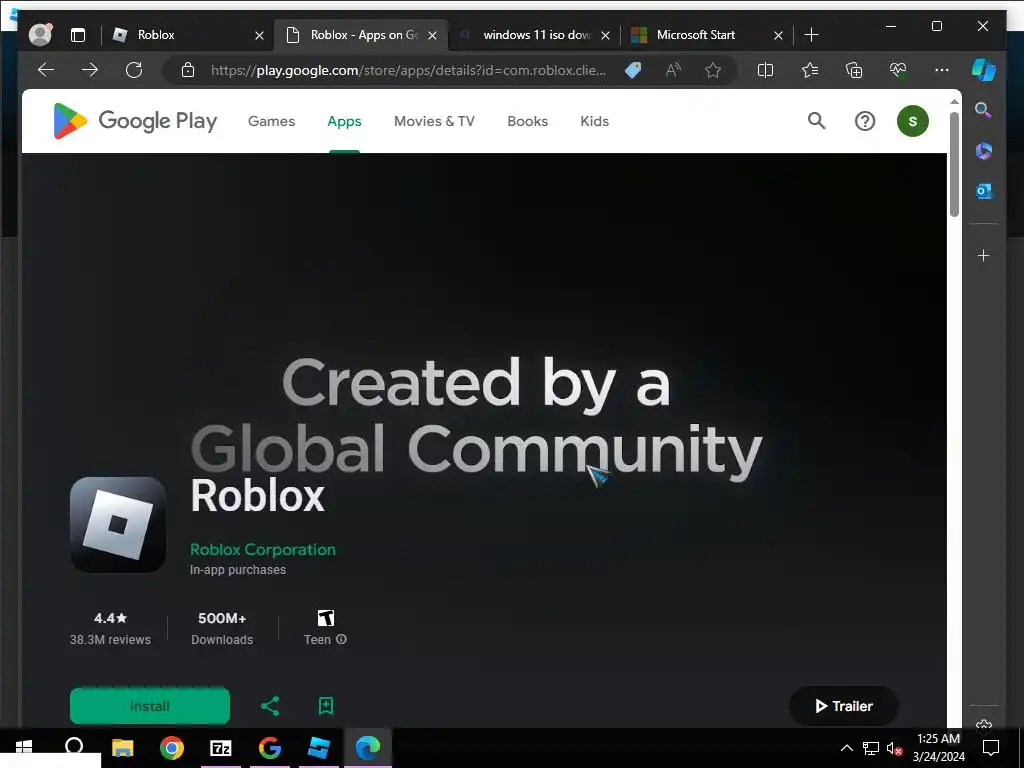The width and height of the screenshot is (1024, 768).
Task: Open muted volume tray icon
Action: [x=895, y=748]
